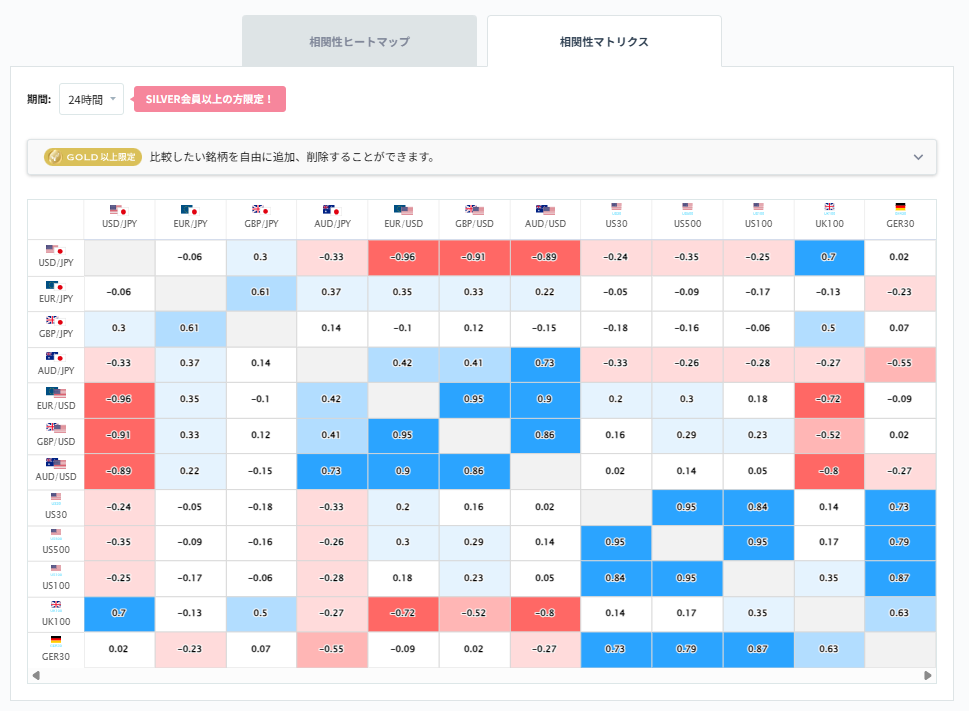This screenshot has height=711, width=969.
Task: Switch to the 相関性ヒートマップ tab
Action: 359,41
